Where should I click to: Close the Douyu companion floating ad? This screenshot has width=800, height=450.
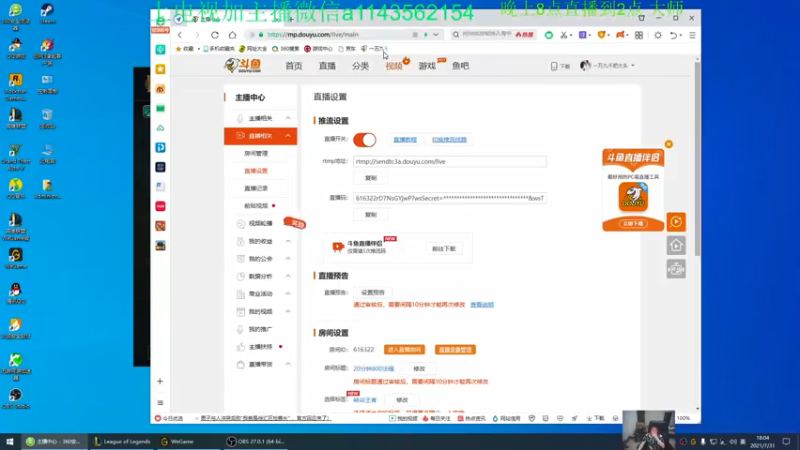click(669, 144)
